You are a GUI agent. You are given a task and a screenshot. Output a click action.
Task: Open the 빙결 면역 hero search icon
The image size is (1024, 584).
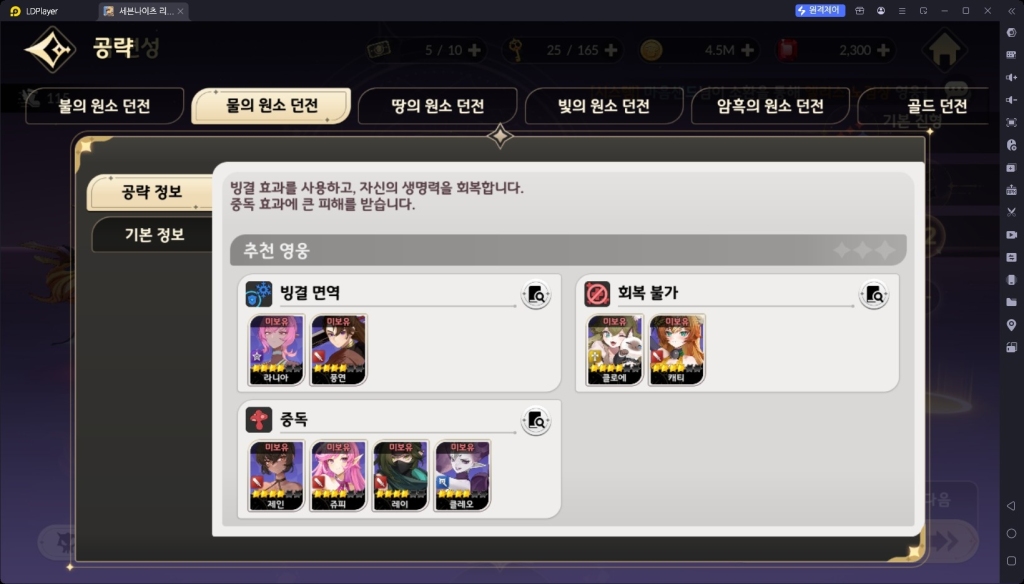(536, 295)
